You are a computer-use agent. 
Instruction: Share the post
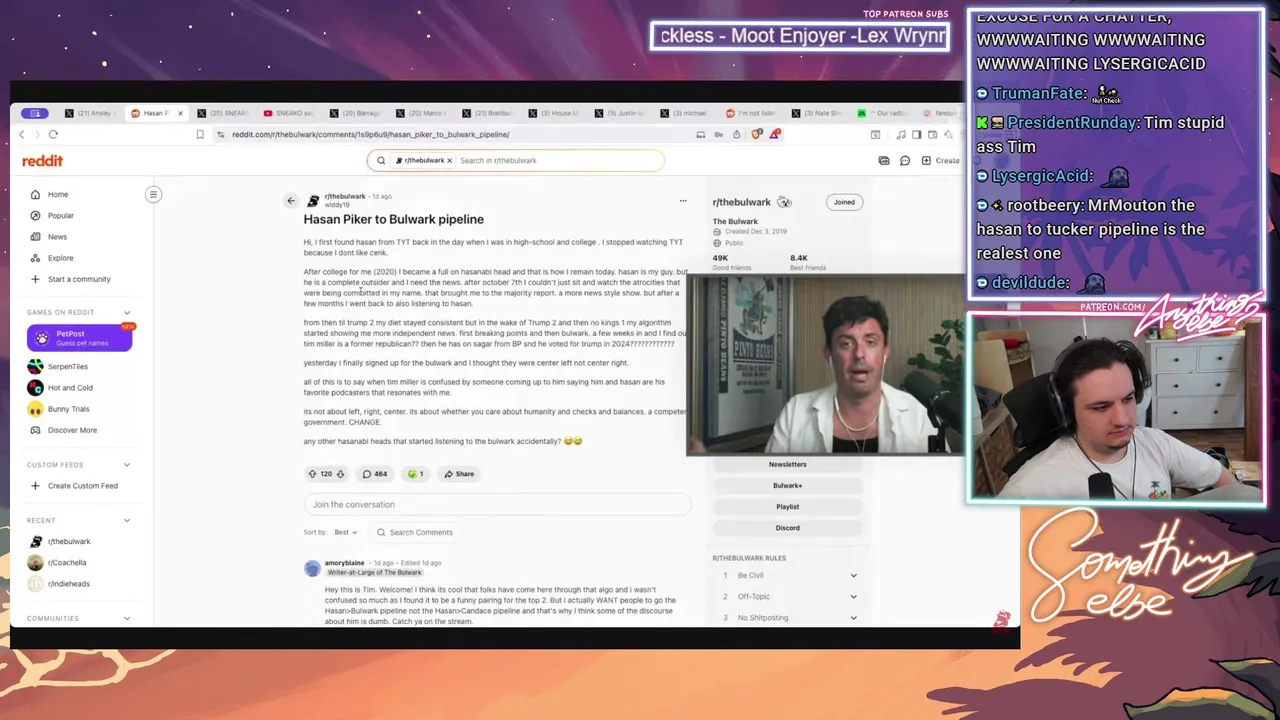click(x=459, y=474)
